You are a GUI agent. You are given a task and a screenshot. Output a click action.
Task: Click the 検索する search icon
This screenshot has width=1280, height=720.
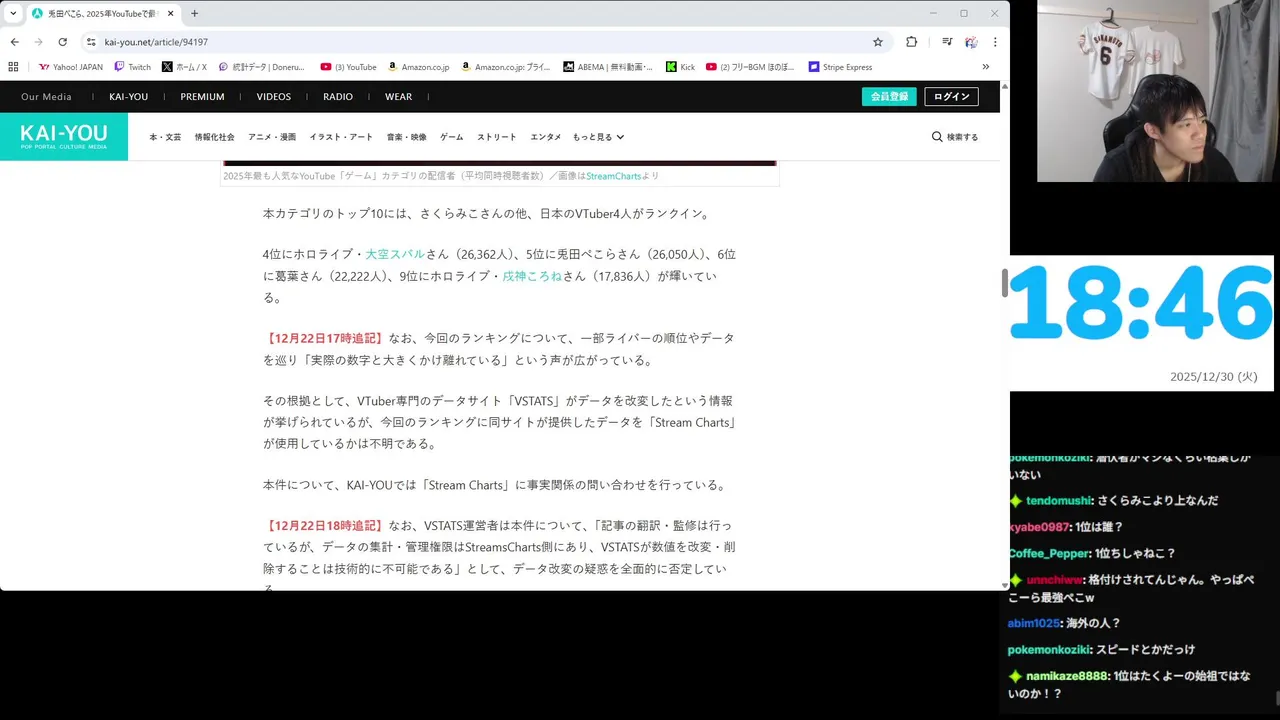[955, 137]
